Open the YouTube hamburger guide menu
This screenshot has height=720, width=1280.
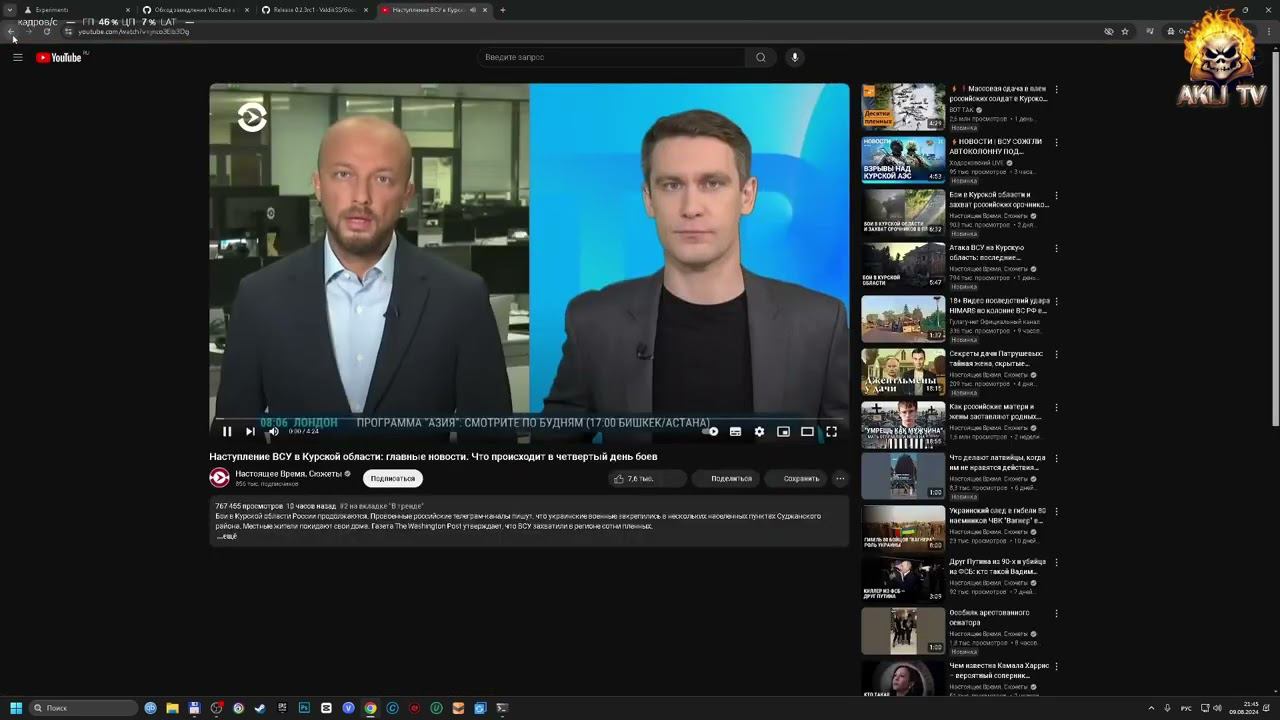(x=18, y=57)
